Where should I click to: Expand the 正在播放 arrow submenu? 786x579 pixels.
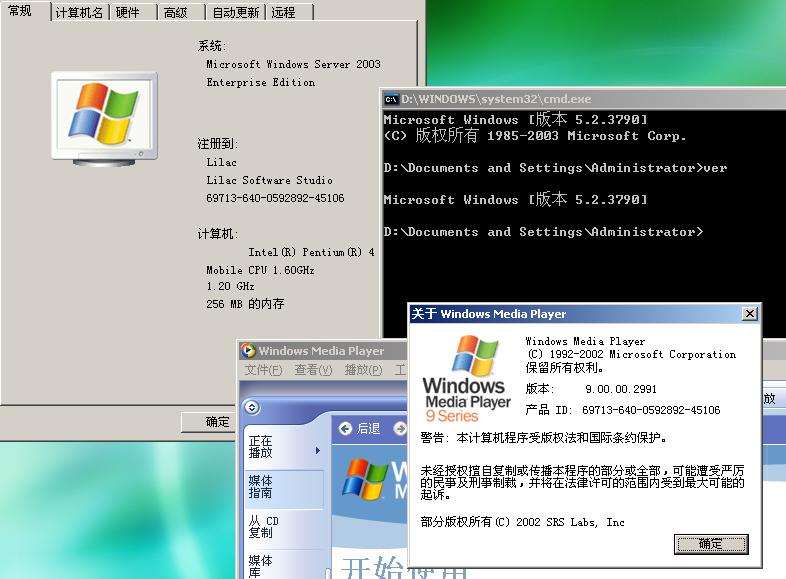point(318,451)
